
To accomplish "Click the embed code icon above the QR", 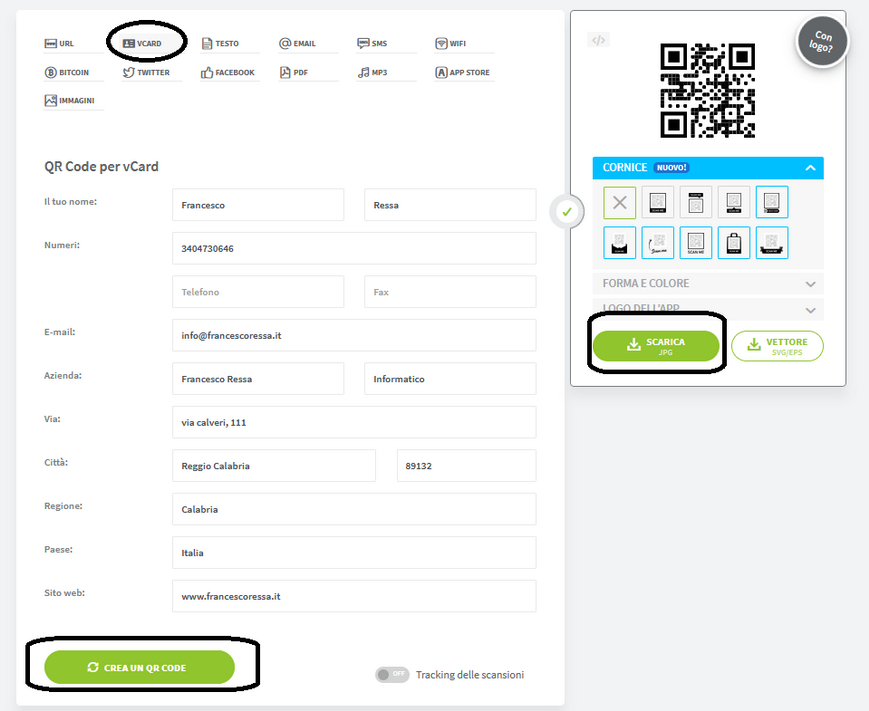I will [x=599, y=40].
